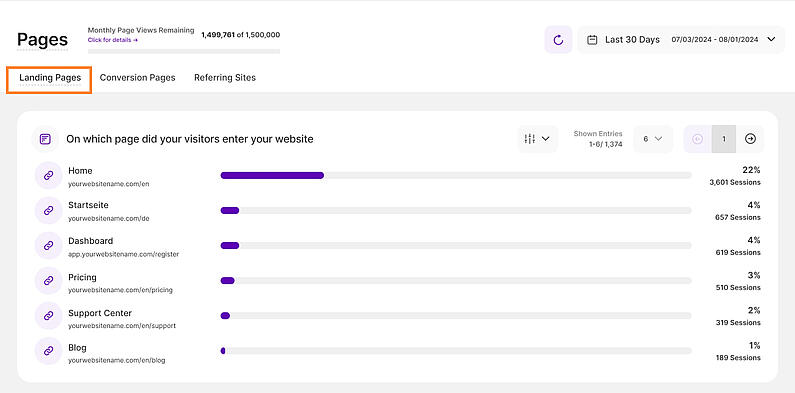The image size is (795, 393).
Task: Click the Pages heading
Action: pyautogui.click(x=43, y=40)
